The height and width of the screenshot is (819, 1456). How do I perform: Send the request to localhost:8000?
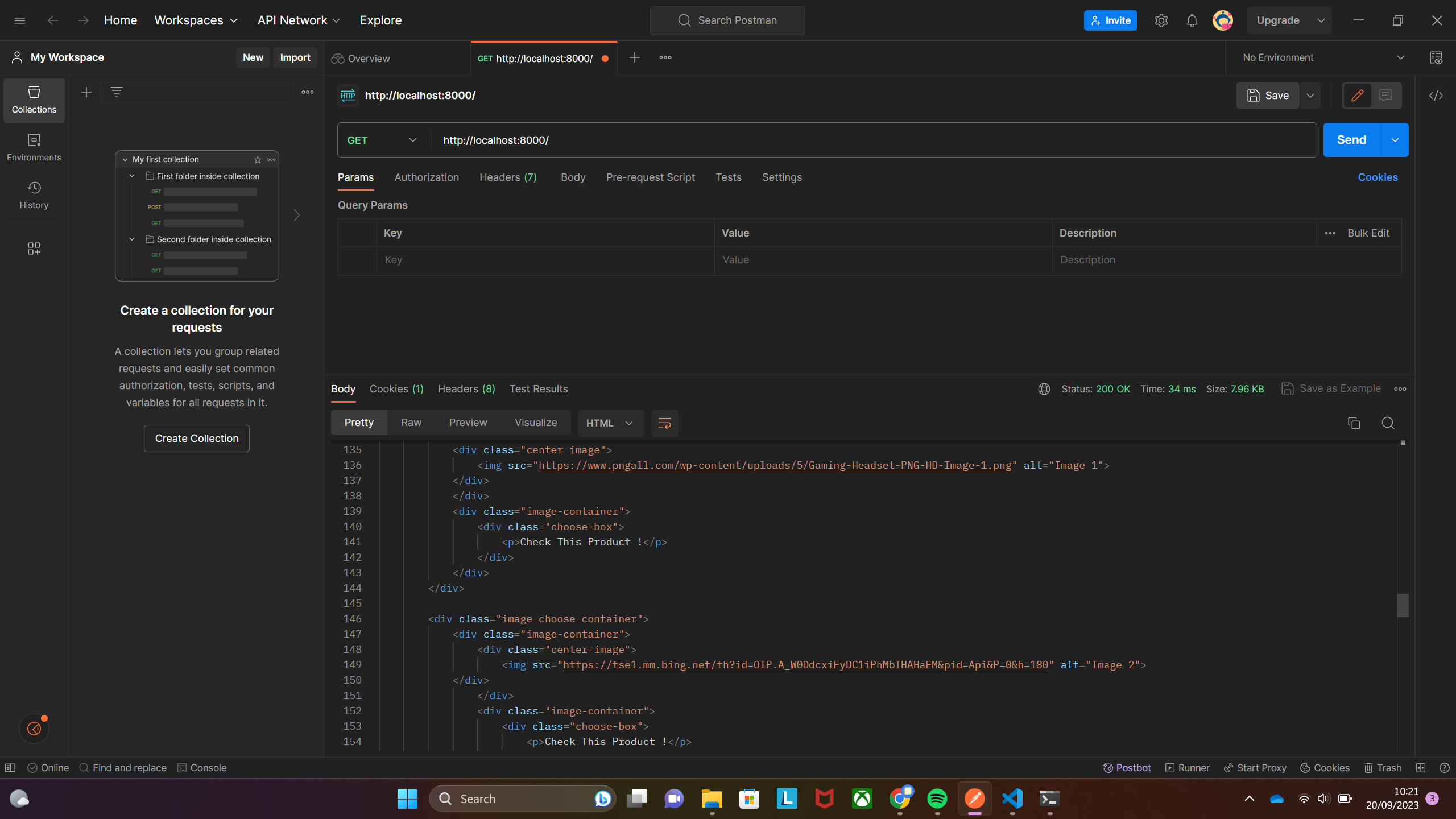[1351, 139]
